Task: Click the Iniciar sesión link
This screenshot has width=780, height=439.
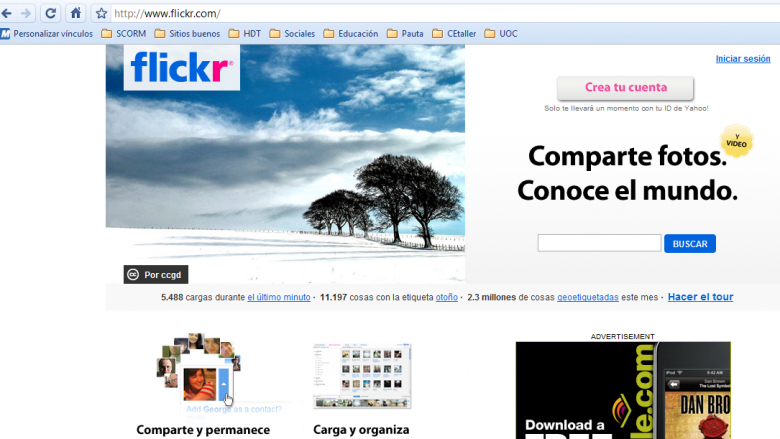Action: (743, 59)
